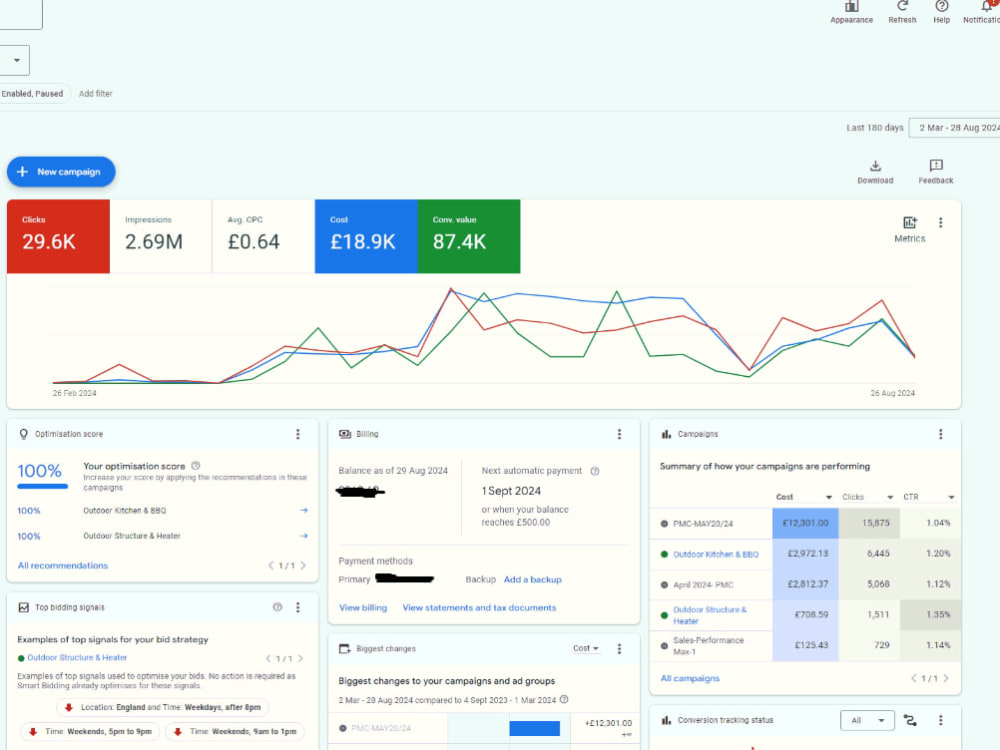Click Top bidding signals help icon
The width and height of the screenshot is (1000, 750).
click(x=277, y=608)
